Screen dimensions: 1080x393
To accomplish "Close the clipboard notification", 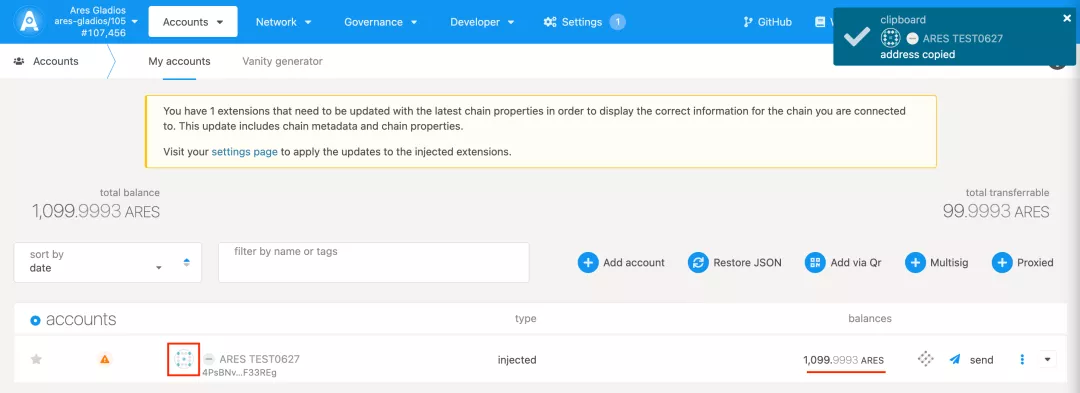I will coord(1067,19).
